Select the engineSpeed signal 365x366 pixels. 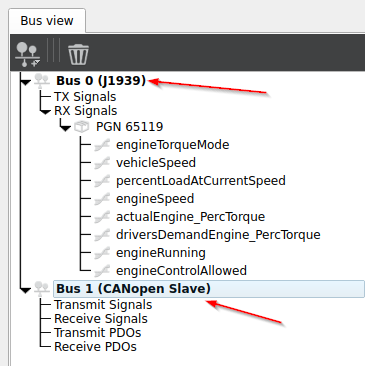point(155,199)
